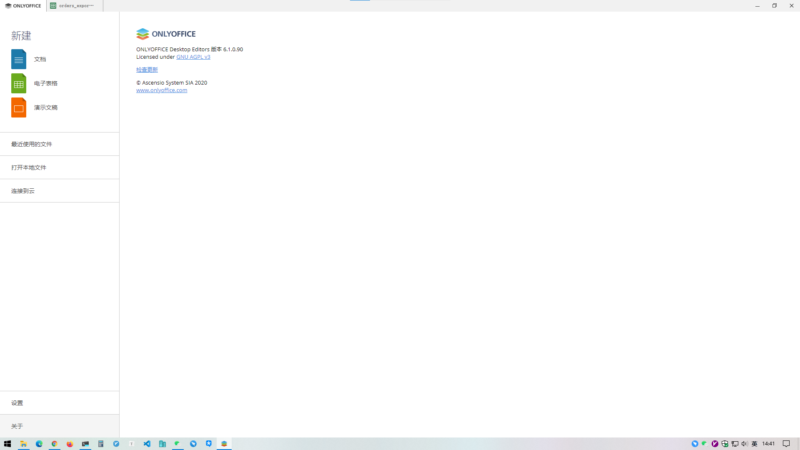This screenshot has height=450, width=800.
Task: Click the VS Code taskbar icon
Action: point(147,443)
